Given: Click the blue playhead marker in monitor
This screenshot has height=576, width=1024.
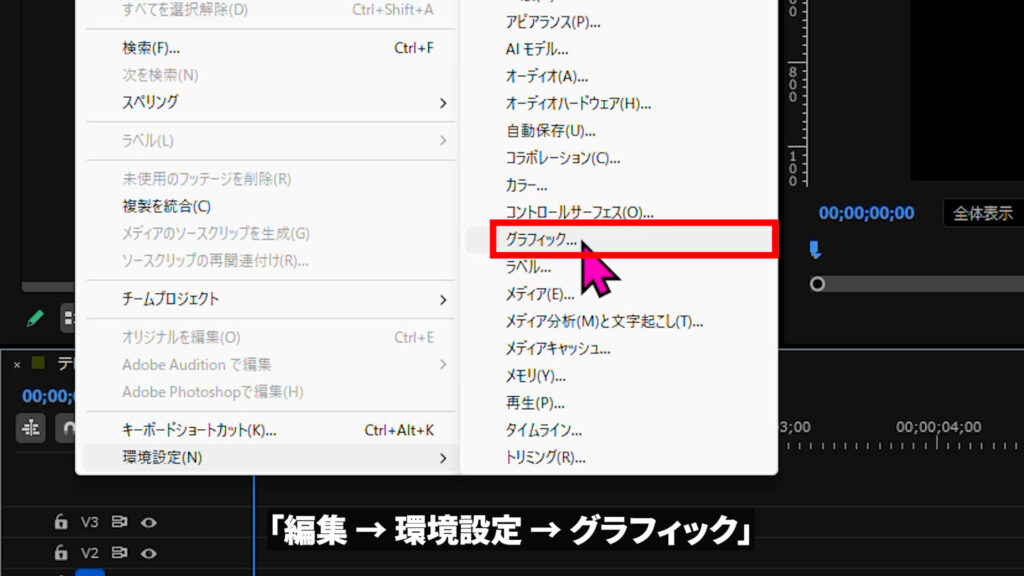Looking at the screenshot, I should pos(815,250).
